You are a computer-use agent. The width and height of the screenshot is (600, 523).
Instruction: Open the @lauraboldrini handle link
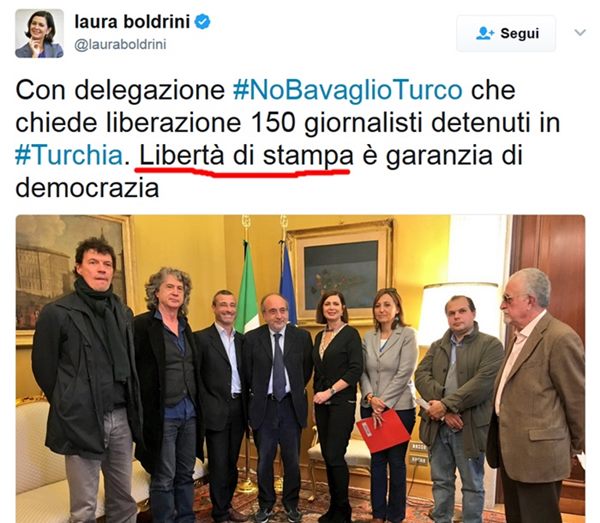(x=120, y=44)
